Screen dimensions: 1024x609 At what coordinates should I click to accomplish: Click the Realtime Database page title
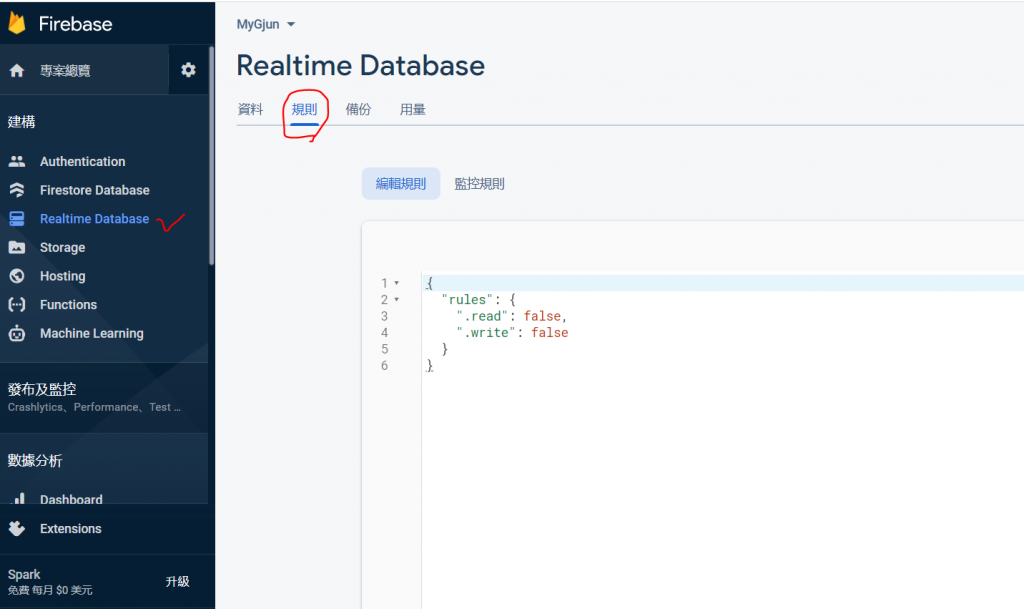coord(360,65)
